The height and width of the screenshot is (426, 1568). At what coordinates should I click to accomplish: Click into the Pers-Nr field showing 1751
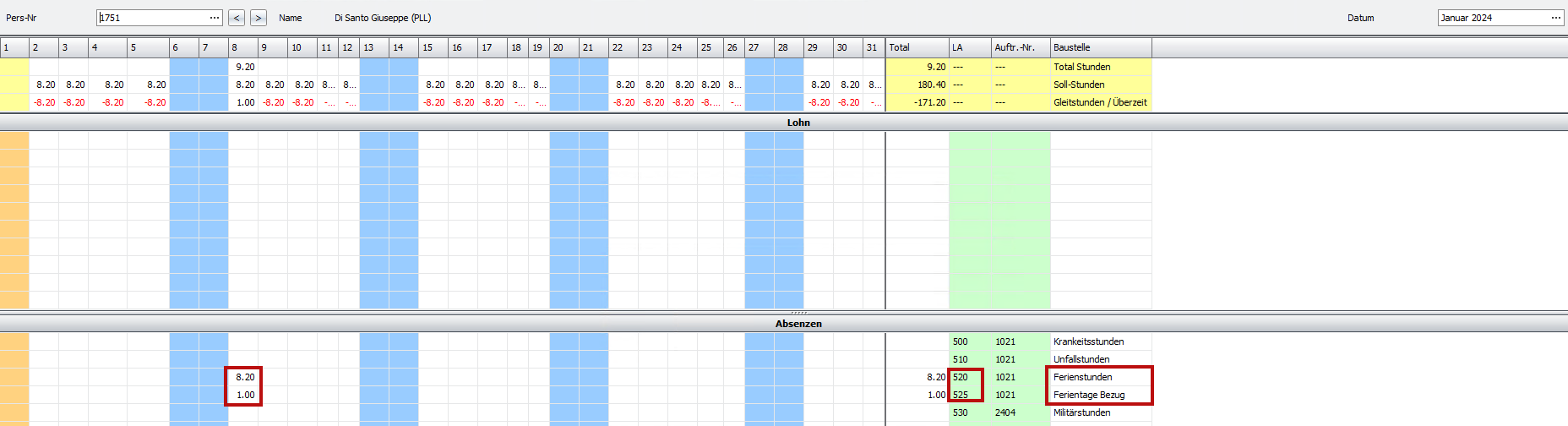pos(152,18)
